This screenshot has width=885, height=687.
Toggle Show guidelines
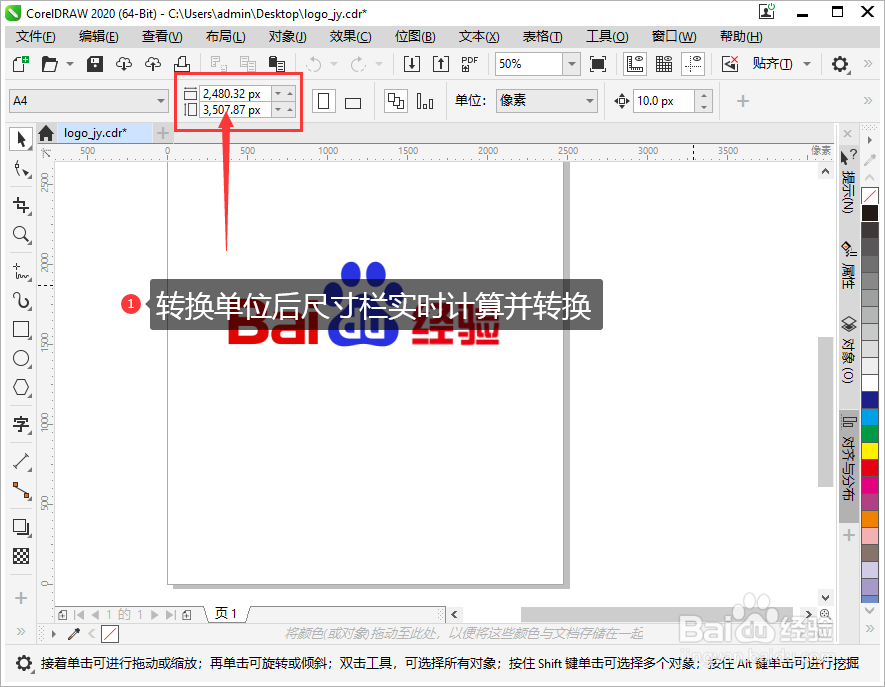pyautogui.click(x=693, y=64)
